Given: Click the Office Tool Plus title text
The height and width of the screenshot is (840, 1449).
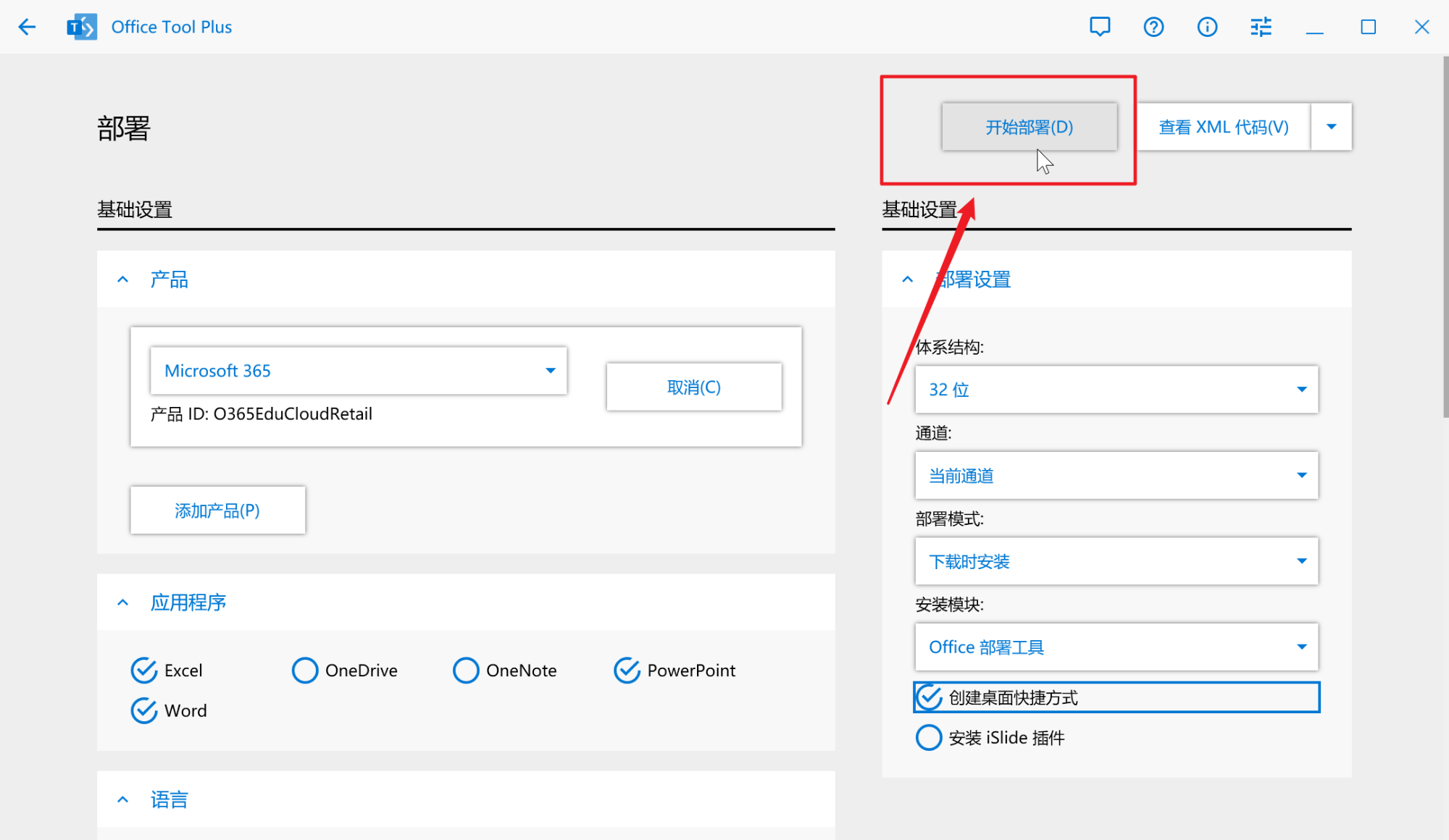Looking at the screenshot, I should (x=172, y=27).
